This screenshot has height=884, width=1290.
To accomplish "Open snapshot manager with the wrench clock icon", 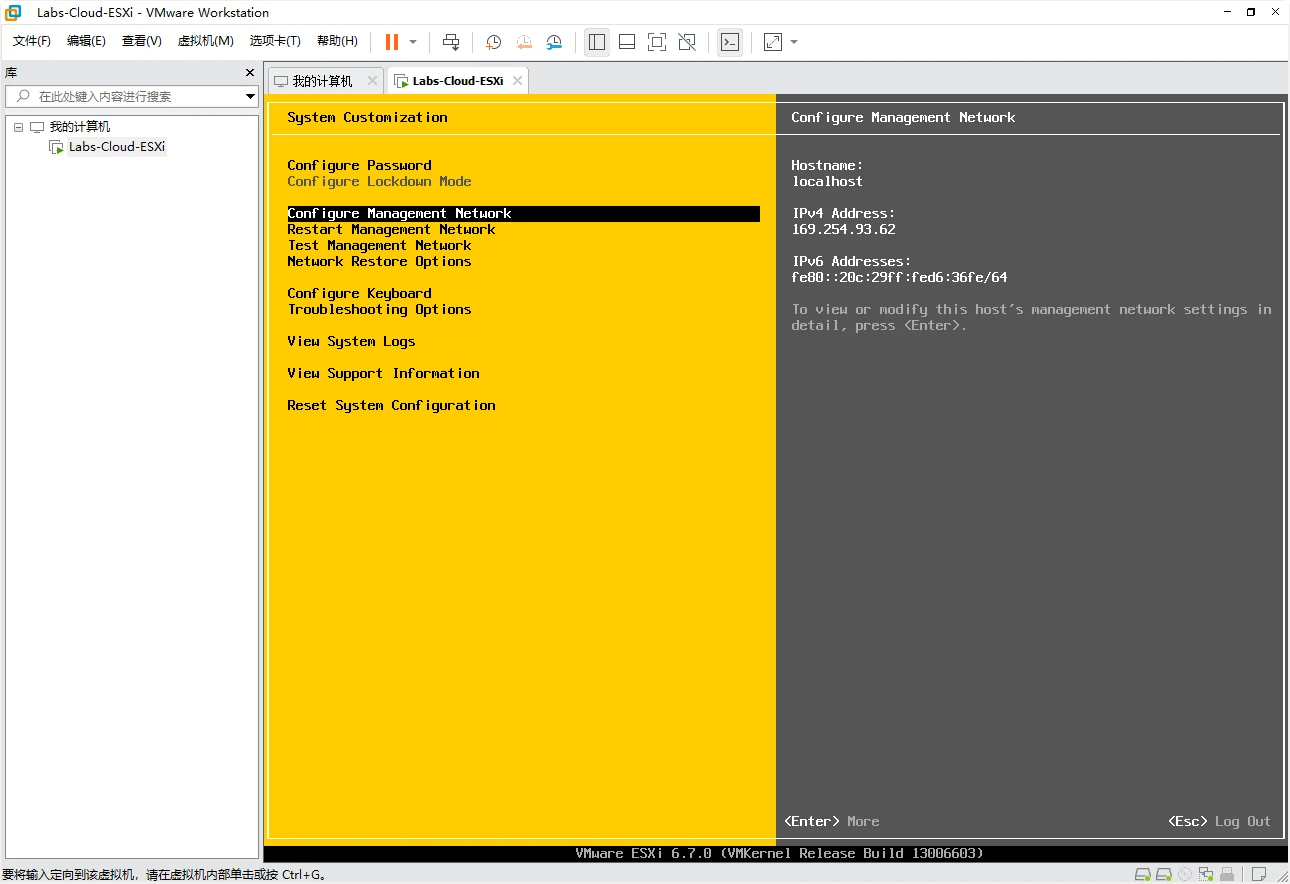I will point(554,42).
